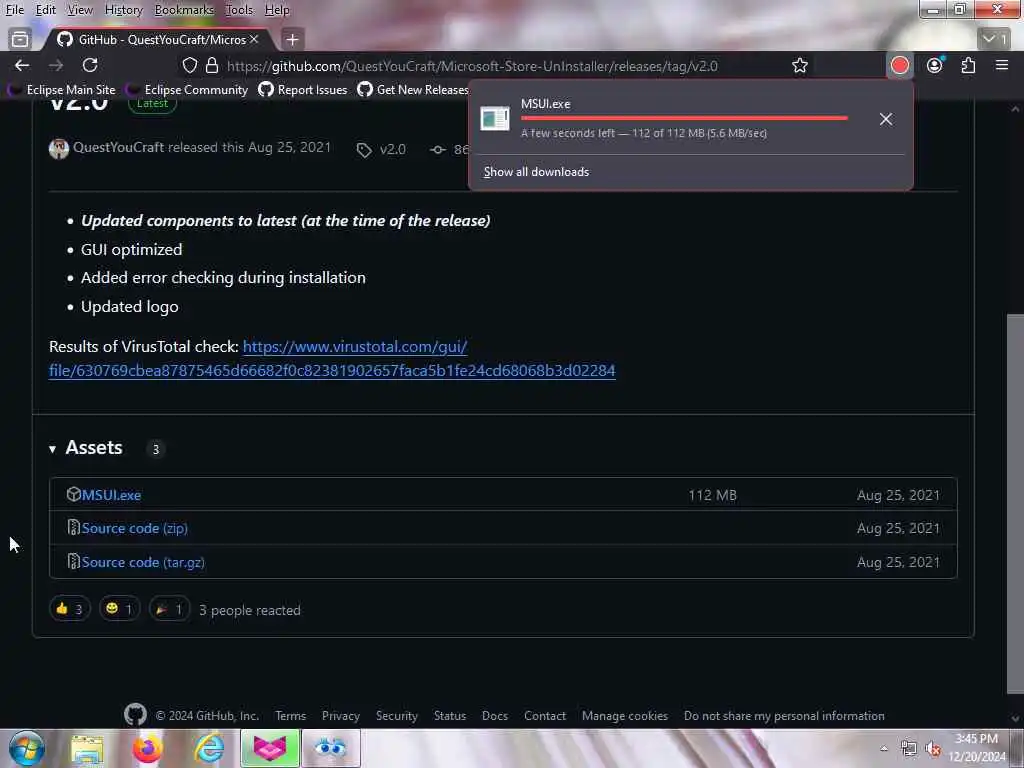This screenshot has width=1024, height=768.
Task: Click the taskbar clock showing 3:45 PM
Action: (977, 748)
